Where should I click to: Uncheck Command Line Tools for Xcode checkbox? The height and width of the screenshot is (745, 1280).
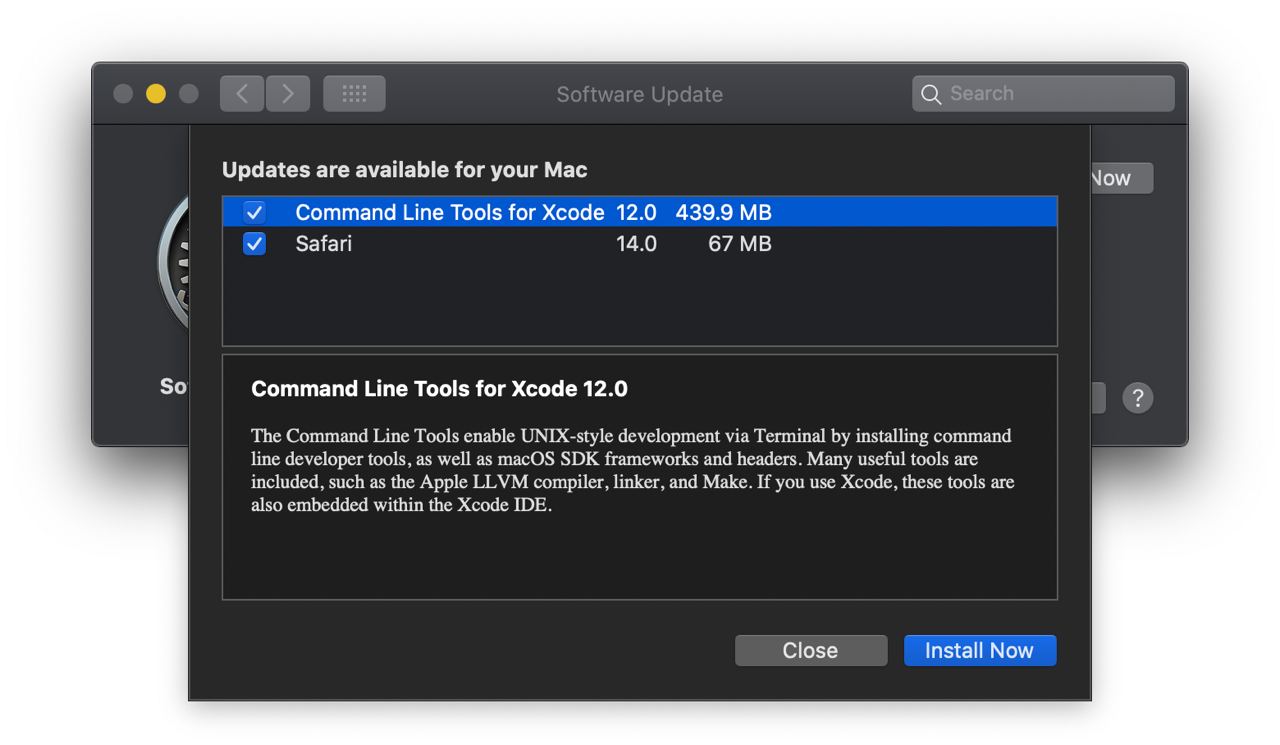point(254,212)
